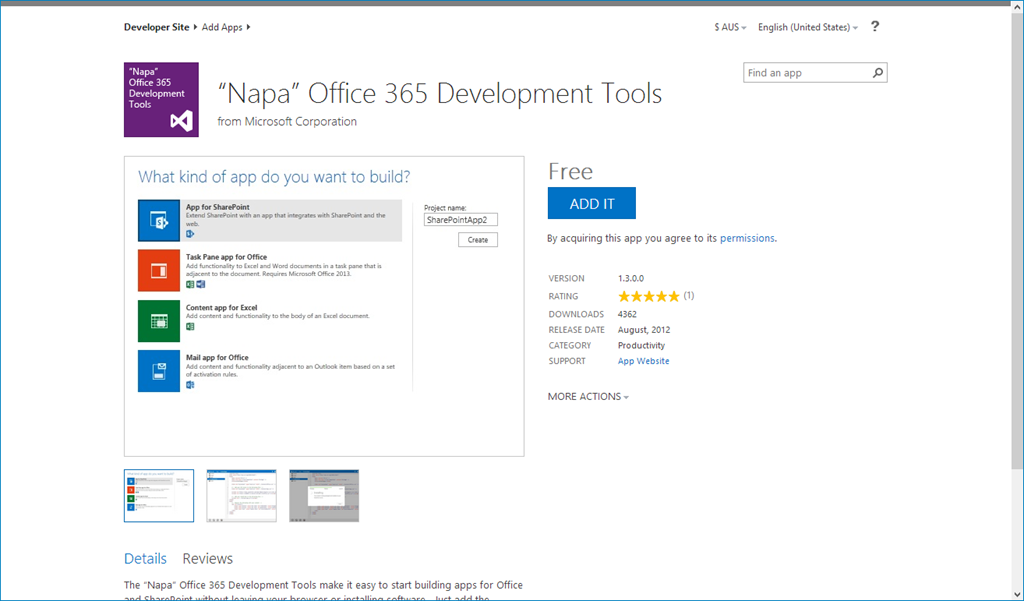
Task: Click the ADD IT button
Action: 591,204
